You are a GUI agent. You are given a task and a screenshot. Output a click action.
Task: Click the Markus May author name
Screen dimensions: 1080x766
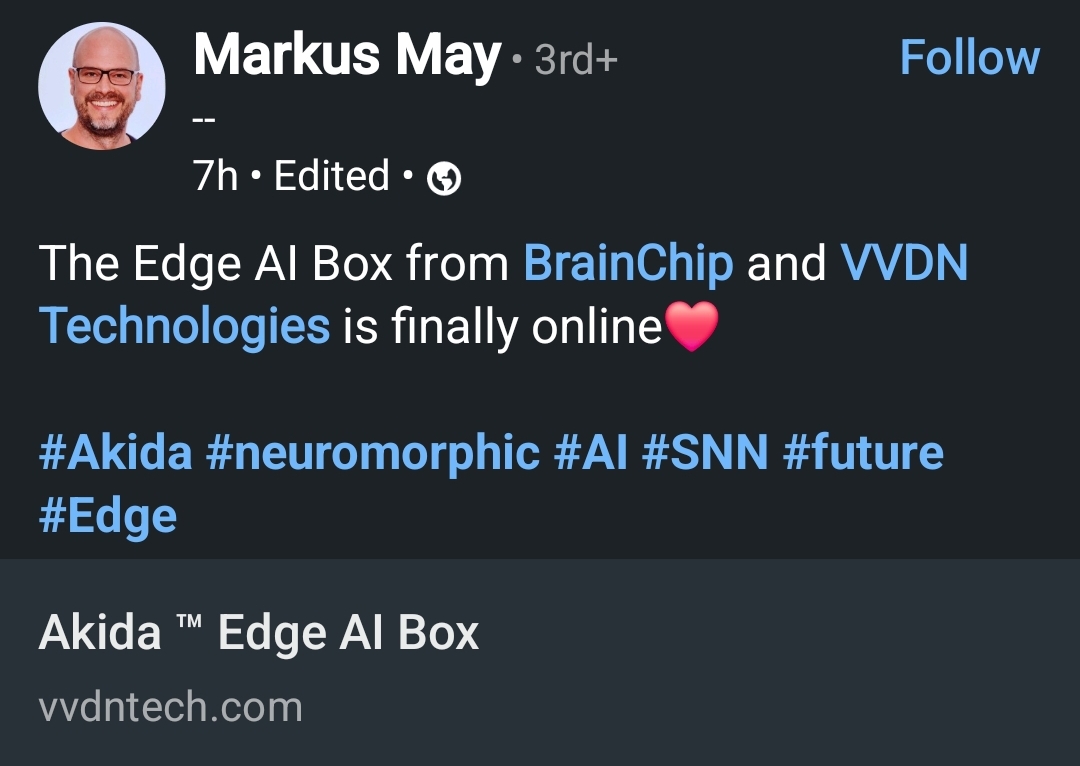pos(346,57)
